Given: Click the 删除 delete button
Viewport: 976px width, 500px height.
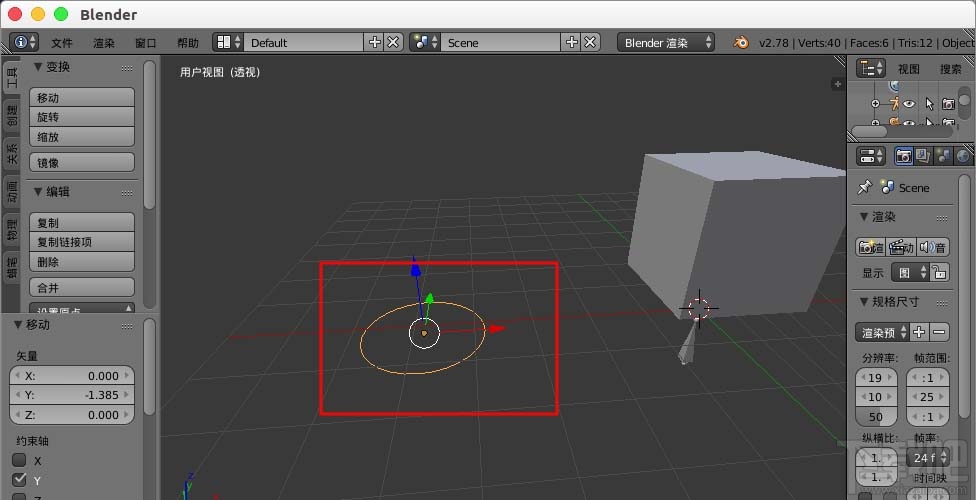Looking at the screenshot, I should coord(82,262).
